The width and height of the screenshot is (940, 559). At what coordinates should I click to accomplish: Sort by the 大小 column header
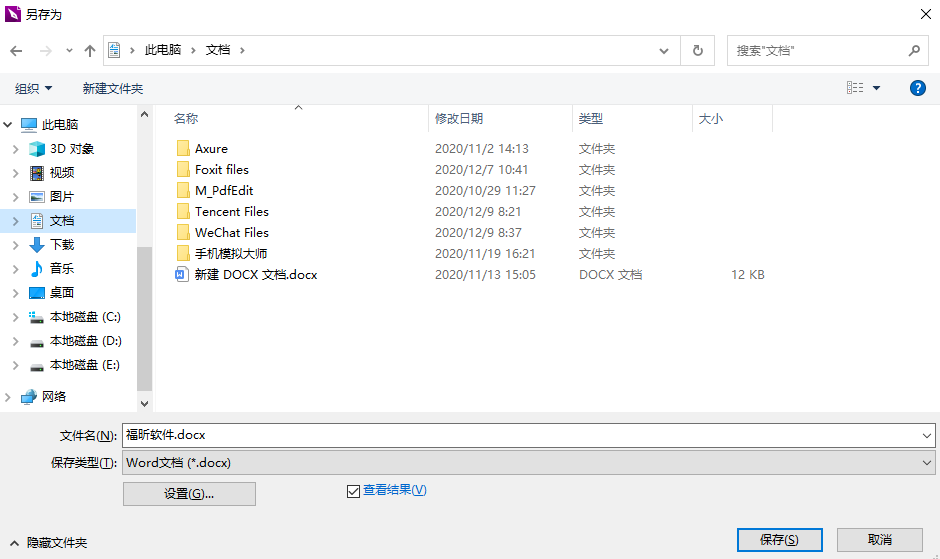pyautogui.click(x=710, y=119)
